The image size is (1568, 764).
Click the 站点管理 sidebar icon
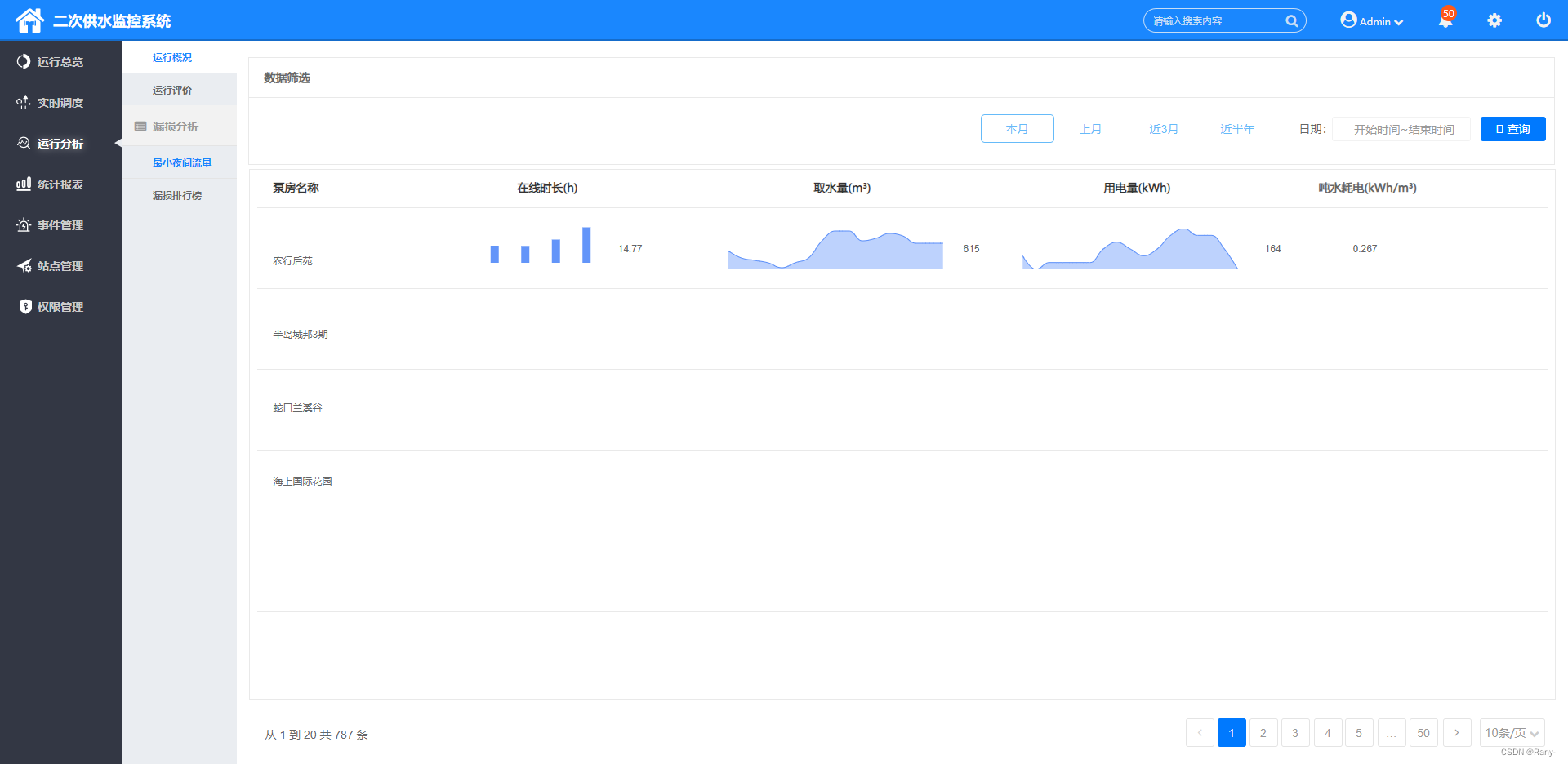[x=24, y=265]
